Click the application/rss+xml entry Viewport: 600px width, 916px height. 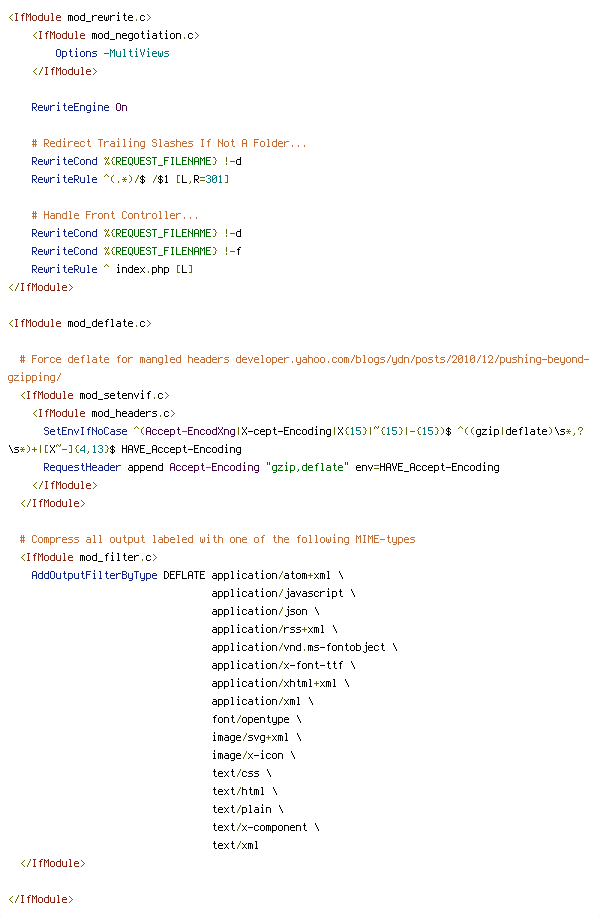click(x=268, y=629)
